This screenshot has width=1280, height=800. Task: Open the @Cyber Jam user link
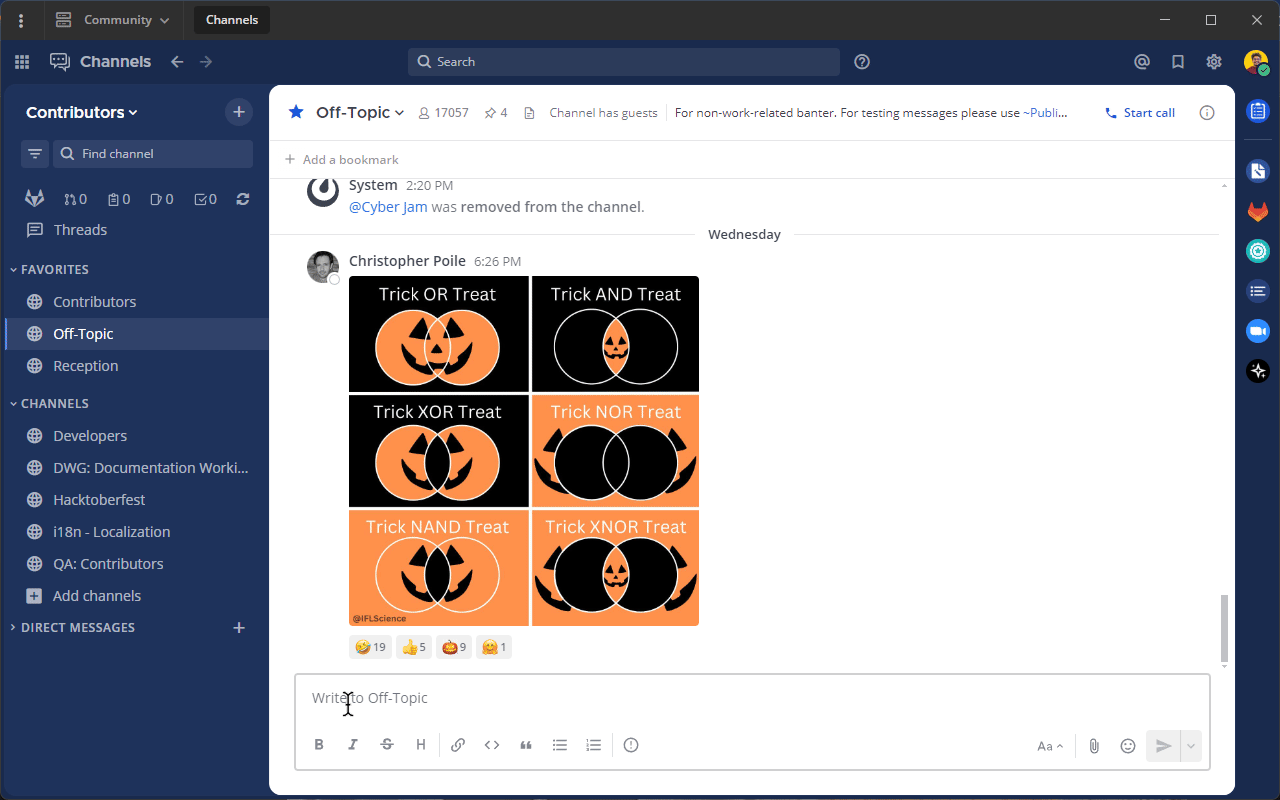click(x=388, y=206)
